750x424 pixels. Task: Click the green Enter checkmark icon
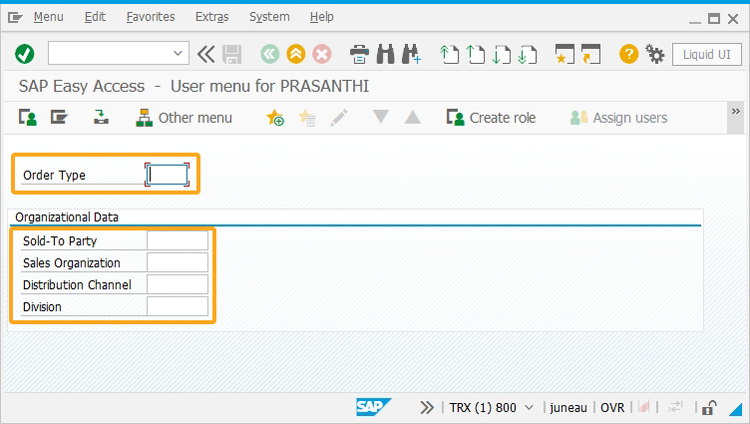(24, 54)
